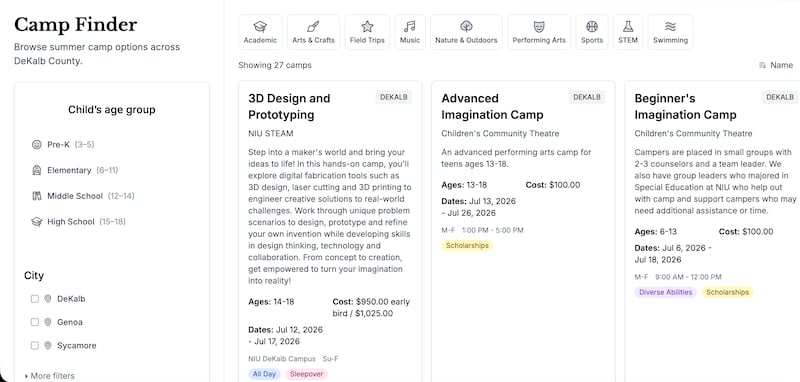This screenshot has width=800, height=382.
Task: Click the All Day tag
Action: click(x=264, y=374)
